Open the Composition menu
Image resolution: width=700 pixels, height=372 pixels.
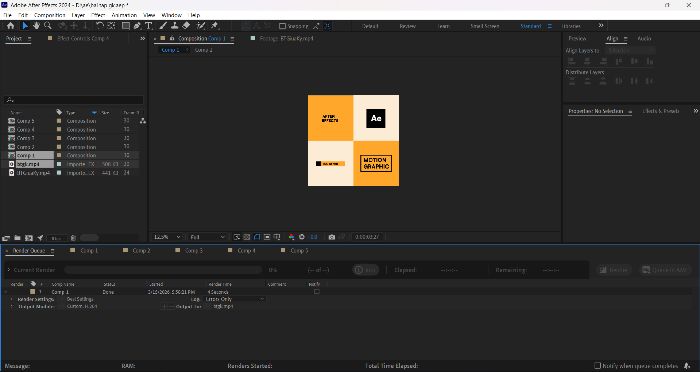[x=50, y=15]
